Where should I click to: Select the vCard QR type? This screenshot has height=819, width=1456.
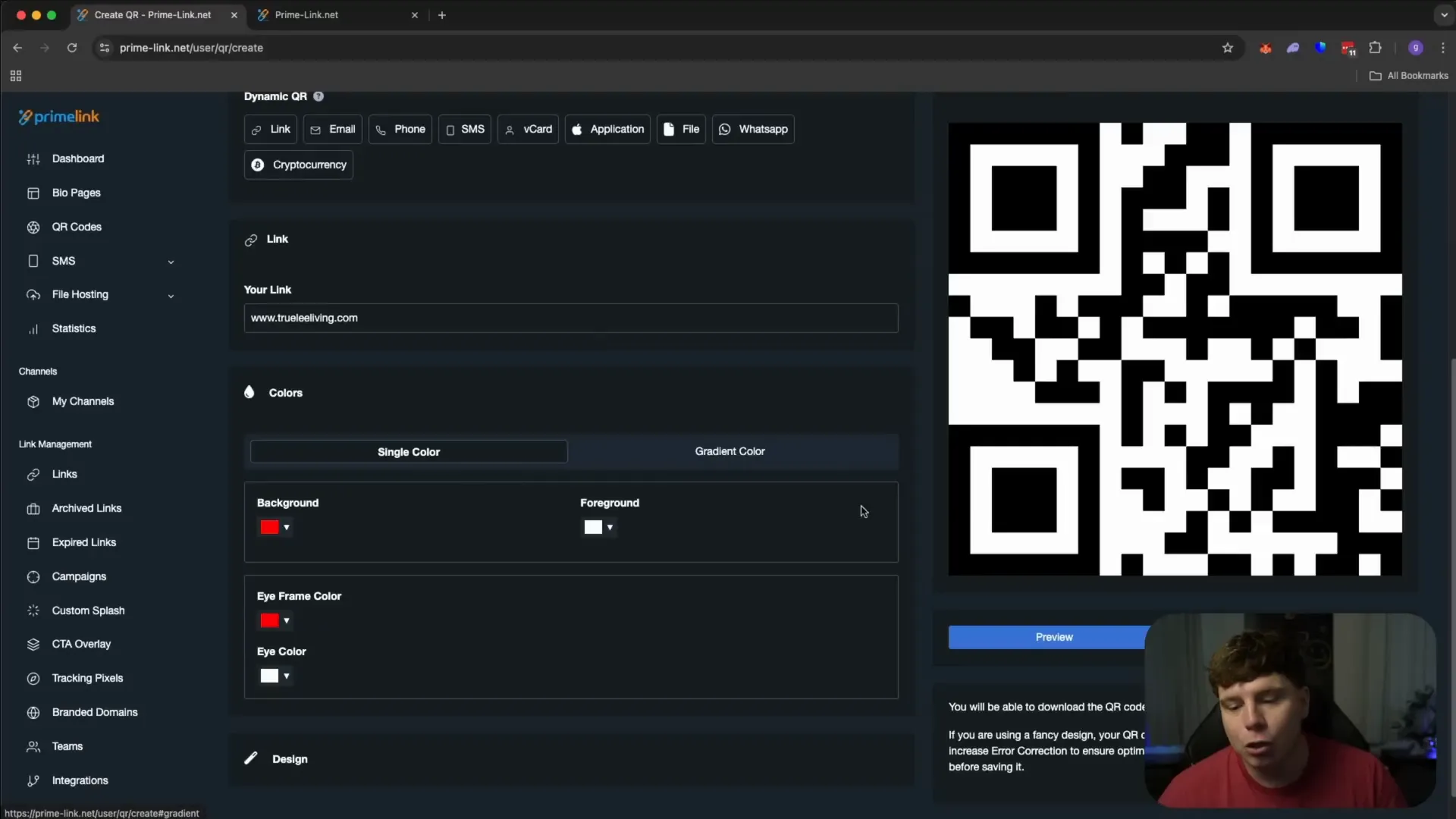(529, 130)
